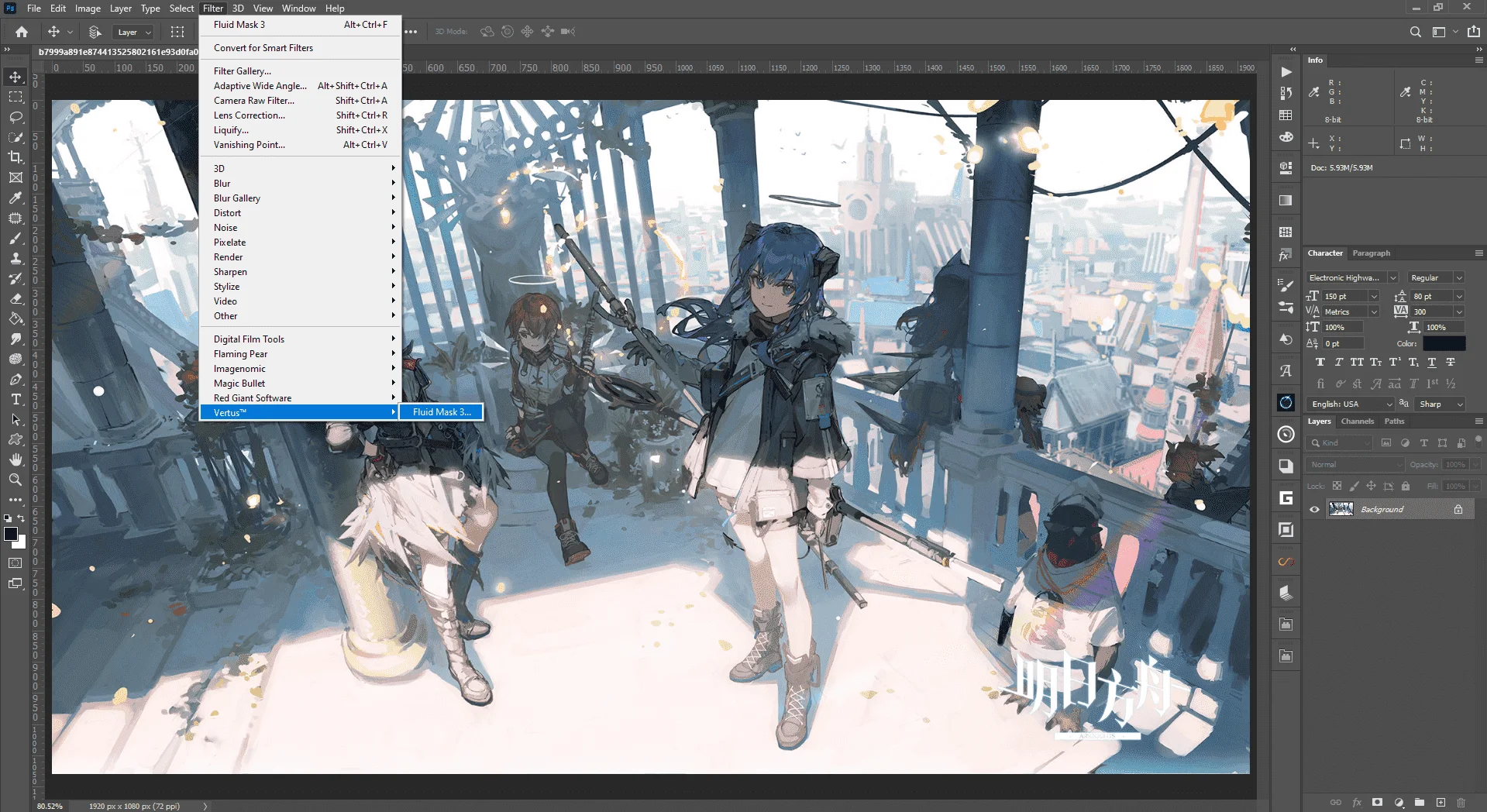Click the Background layer thumbnail
The width and height of the screenshot is (1487, 812).
point(1341,509)
